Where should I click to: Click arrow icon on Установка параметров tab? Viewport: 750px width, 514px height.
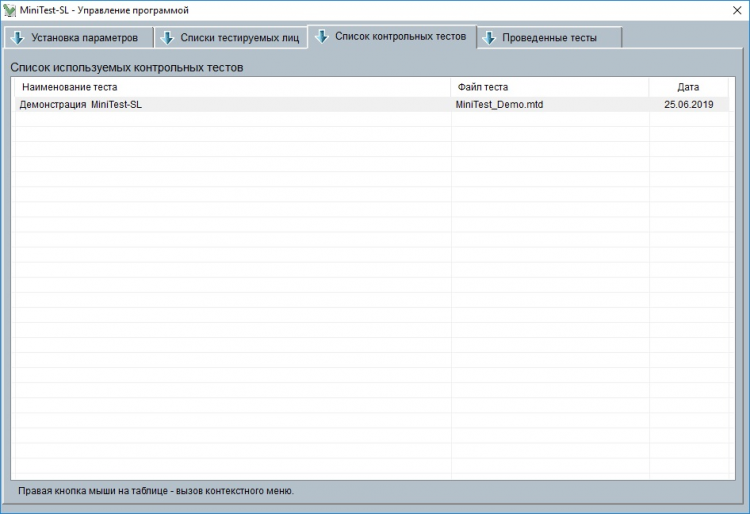click(18, 38)
